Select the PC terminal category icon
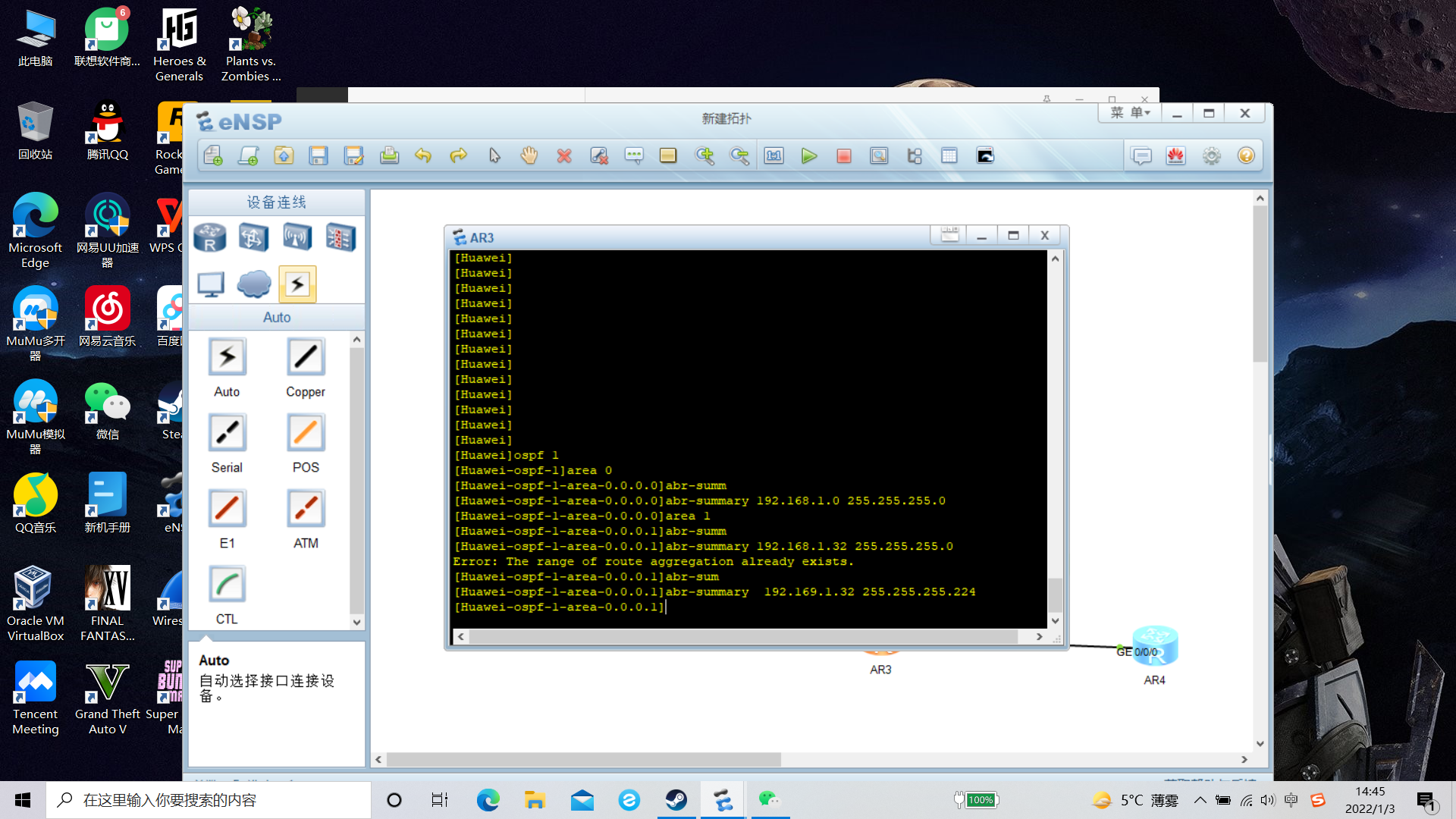The image size is (1456, 819). [x=210, y=284]
